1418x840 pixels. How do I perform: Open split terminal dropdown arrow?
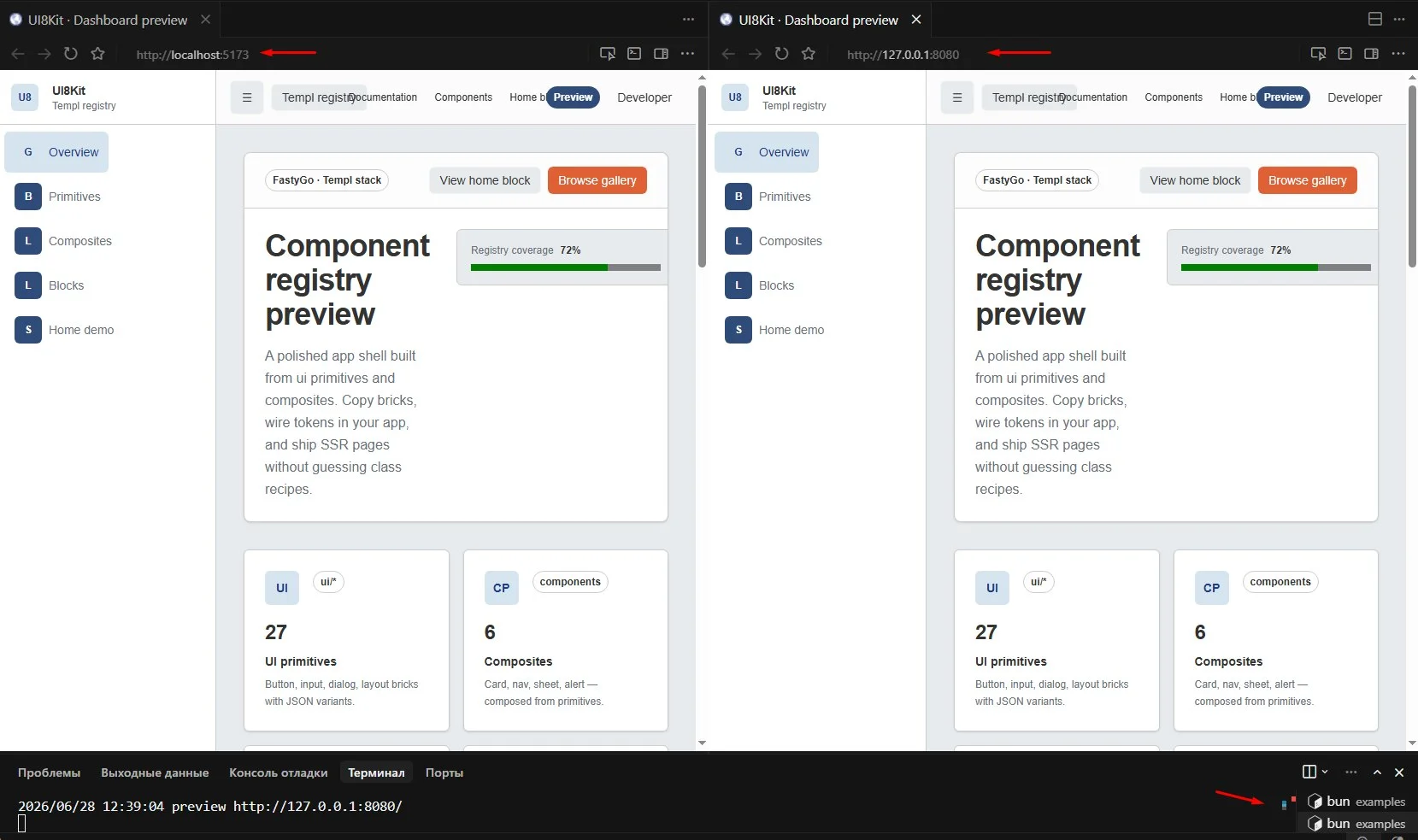1325,772
